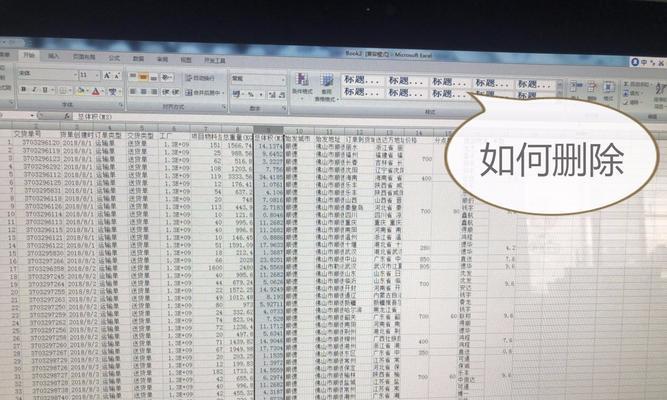Image resolution: width=667 pixels, height=400 pixels.
Task: Select the header cell 交货单号
Action: pos(28,134)
